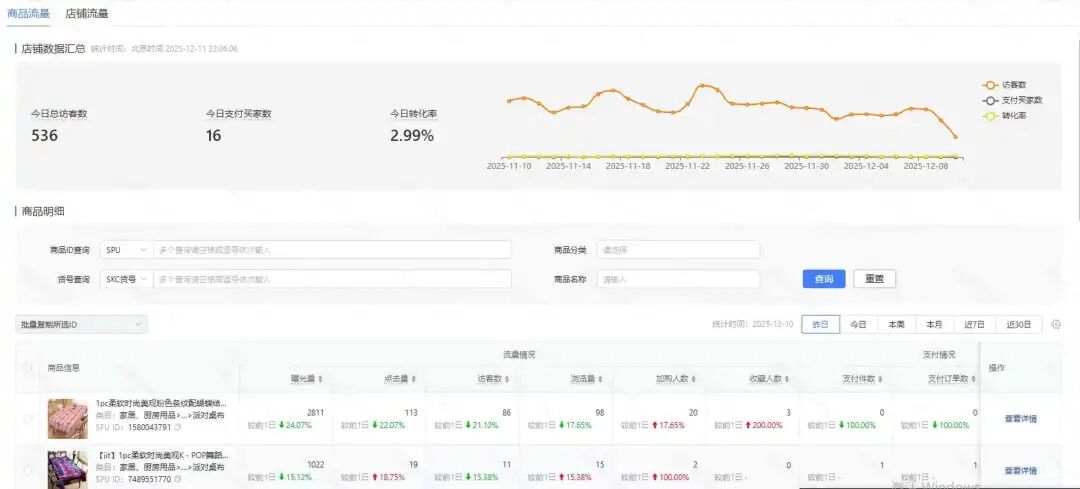1080x489 pixels.
Task: Select the 近7日 time range tab
Action: 974,324
